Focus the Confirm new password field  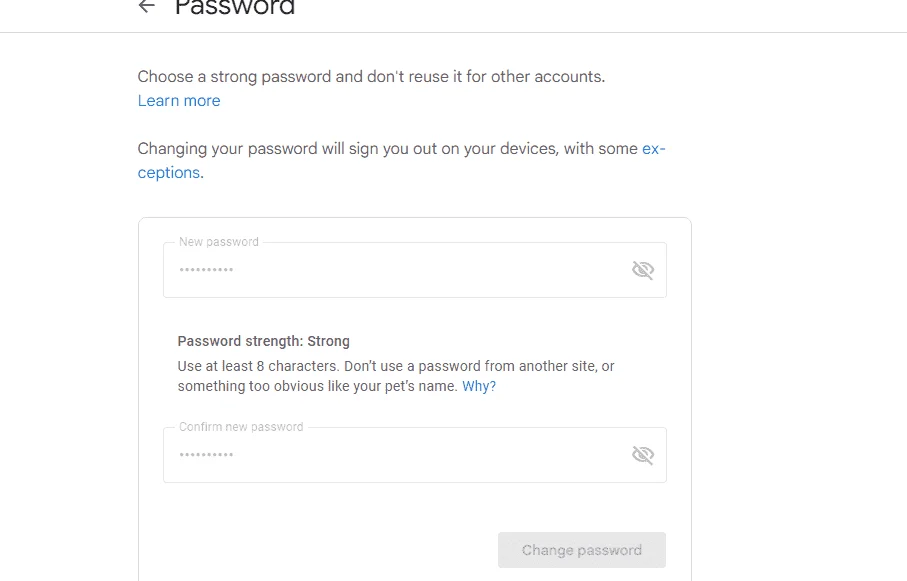point(415,455)
